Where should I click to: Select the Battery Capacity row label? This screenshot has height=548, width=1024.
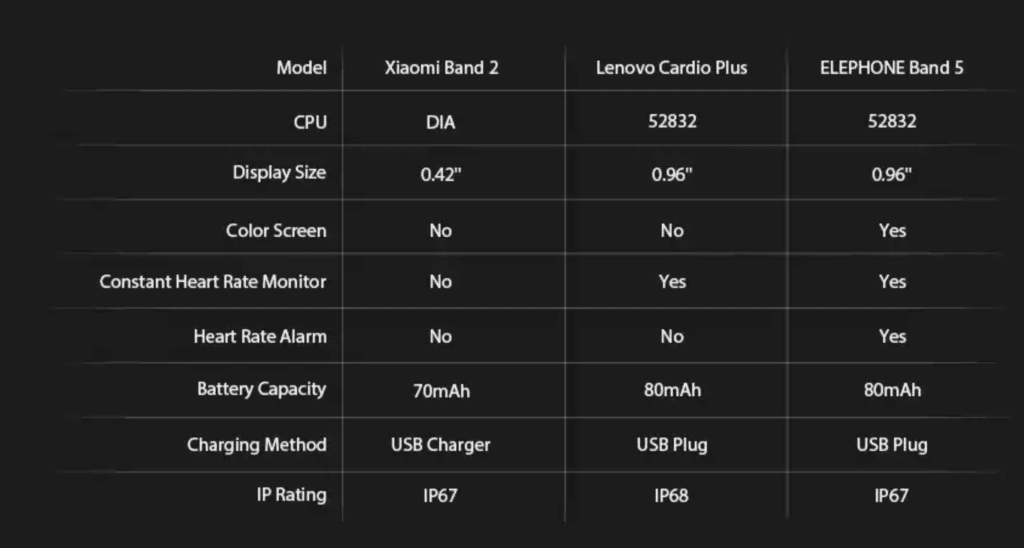tap(261, 388)
